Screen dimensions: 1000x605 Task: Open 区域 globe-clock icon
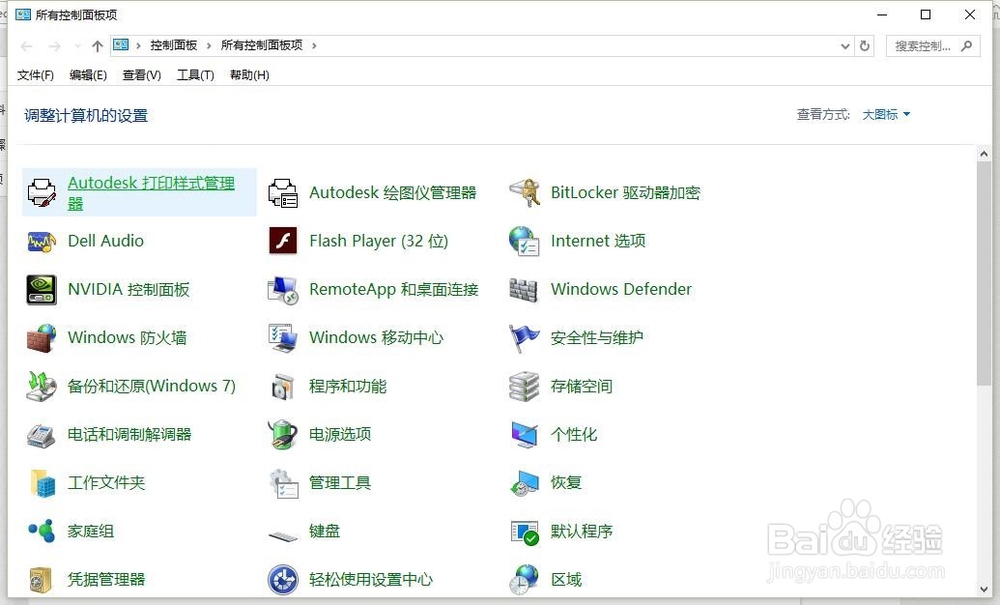(524, 579)
